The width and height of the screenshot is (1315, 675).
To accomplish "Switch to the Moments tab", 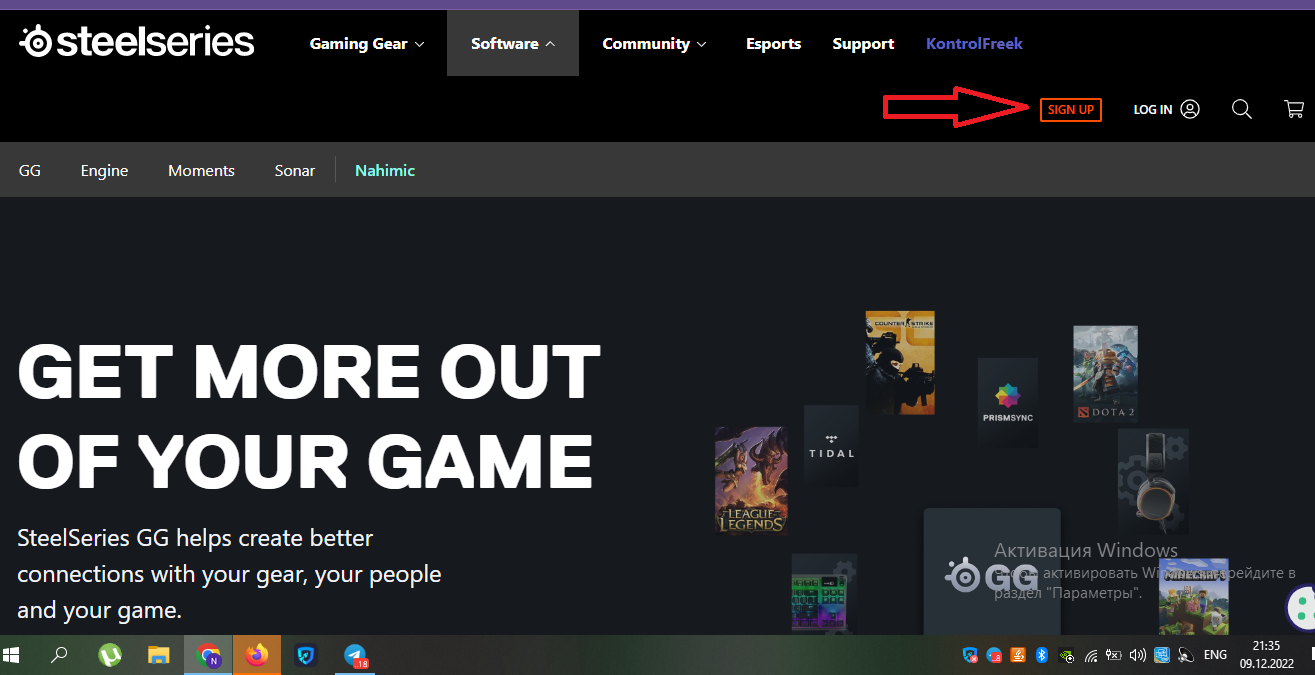I will coord(201,170).
